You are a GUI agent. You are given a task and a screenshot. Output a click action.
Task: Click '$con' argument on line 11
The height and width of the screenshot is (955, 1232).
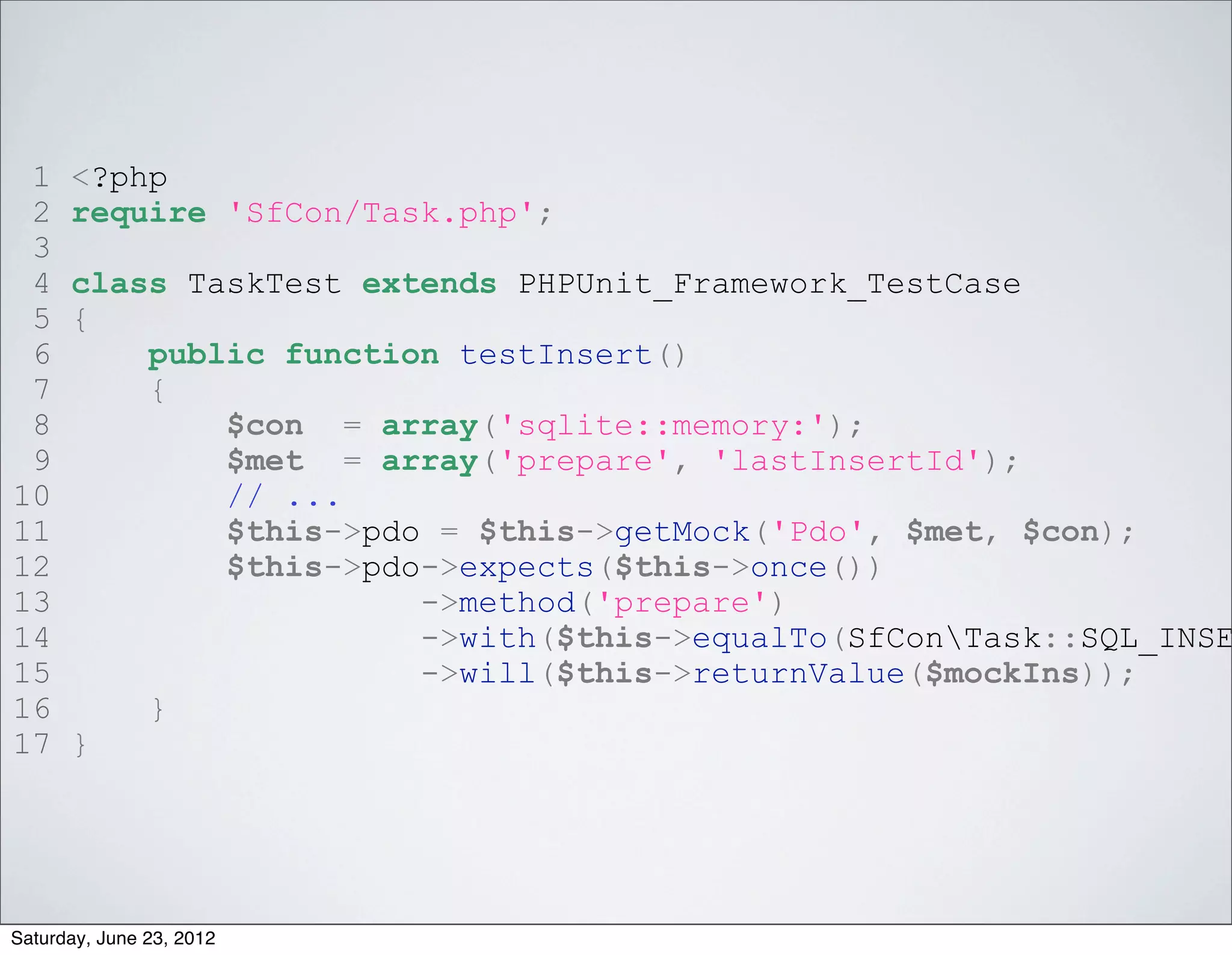1061,532
